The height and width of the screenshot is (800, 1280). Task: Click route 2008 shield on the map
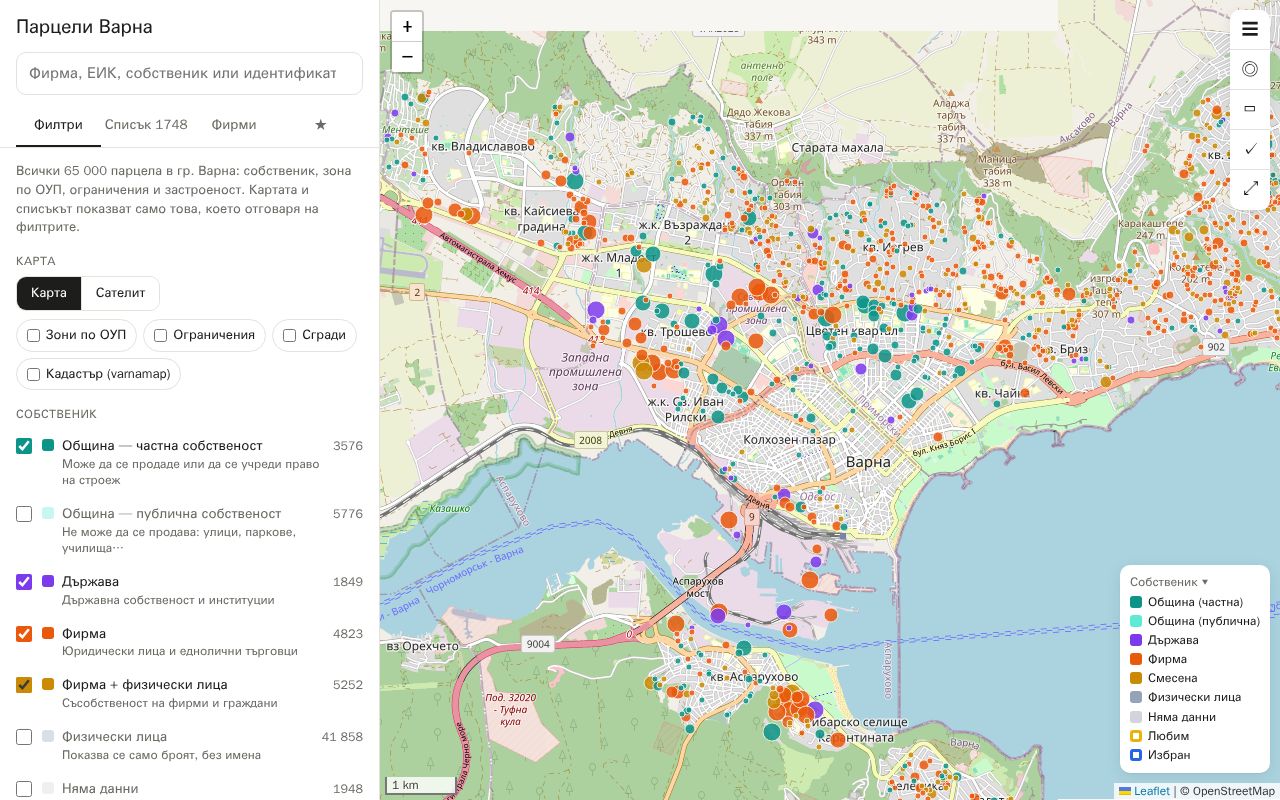pyautogui.click(x=590, y=440)
